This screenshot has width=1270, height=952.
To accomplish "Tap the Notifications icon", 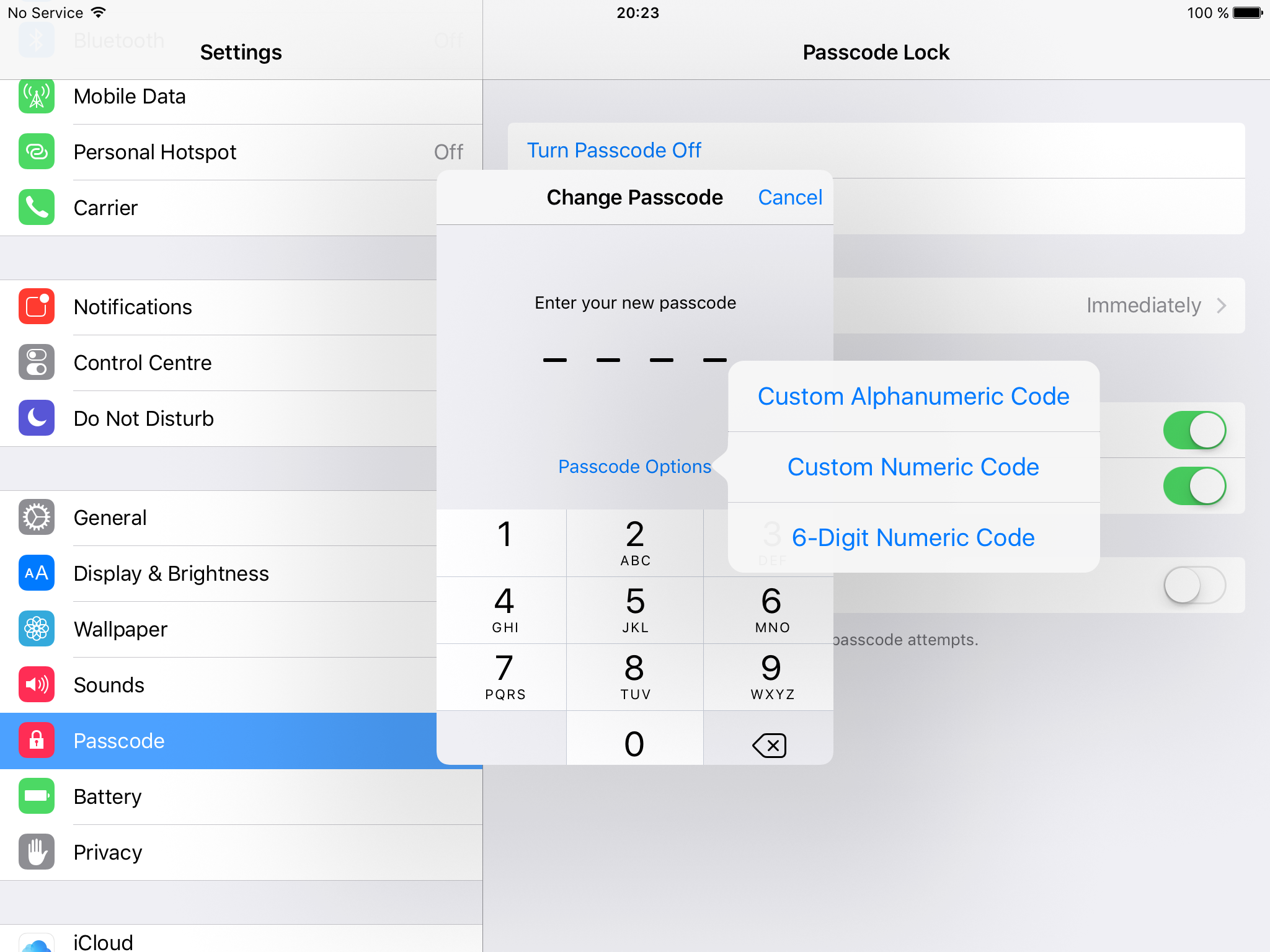I will click(x=36, y=307).
